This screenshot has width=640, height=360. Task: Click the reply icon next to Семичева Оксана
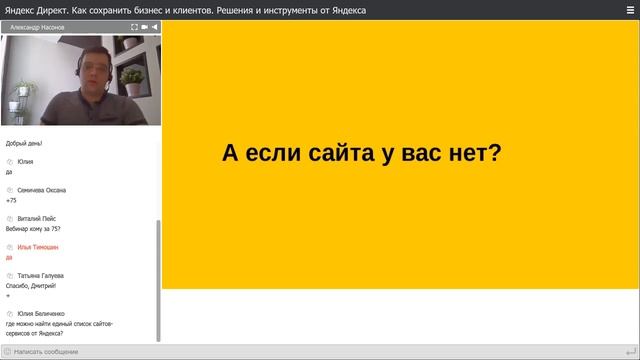point(10,190)
